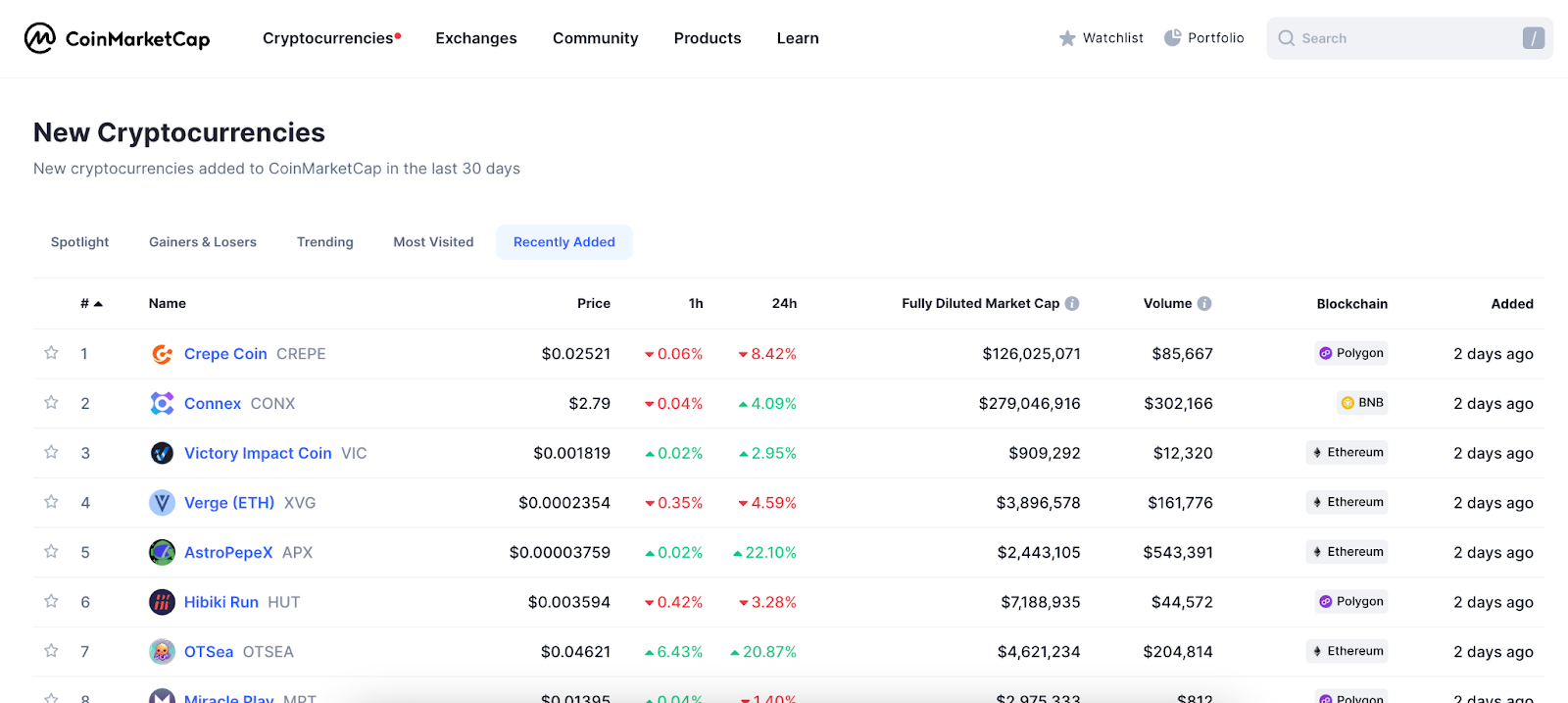This screenshot has height=703, width=1568.
Task: Expand the Cryptocurrencies navigation menu
Action: [x=327, y=38]
